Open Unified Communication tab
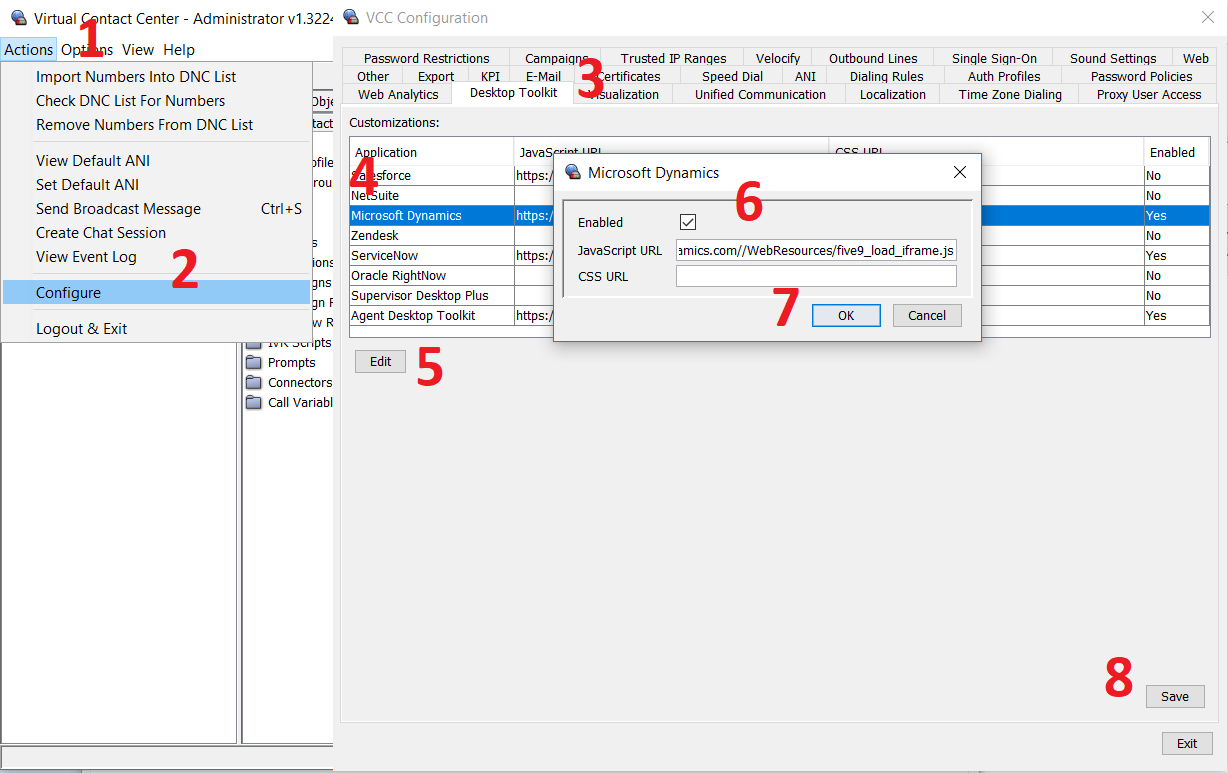This screenshot has height=773, width=1228. pos(760,94)
